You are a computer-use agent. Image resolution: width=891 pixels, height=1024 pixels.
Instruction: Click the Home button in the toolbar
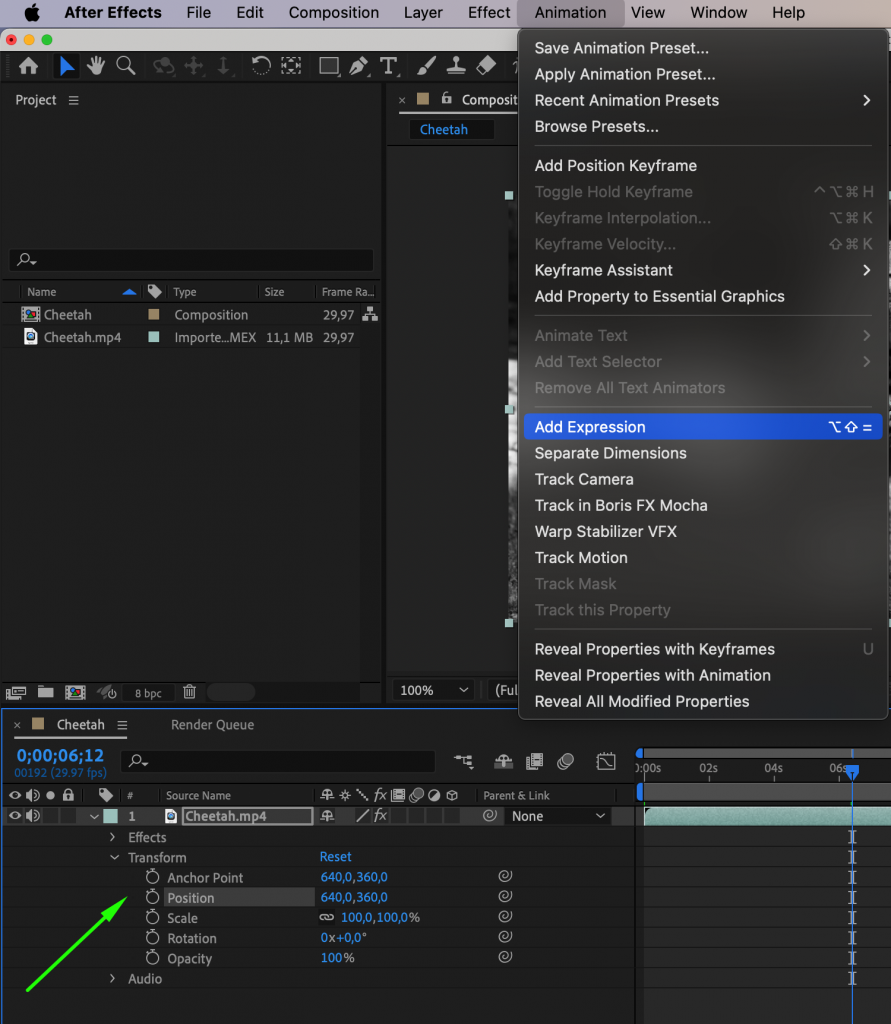[27, 66]
